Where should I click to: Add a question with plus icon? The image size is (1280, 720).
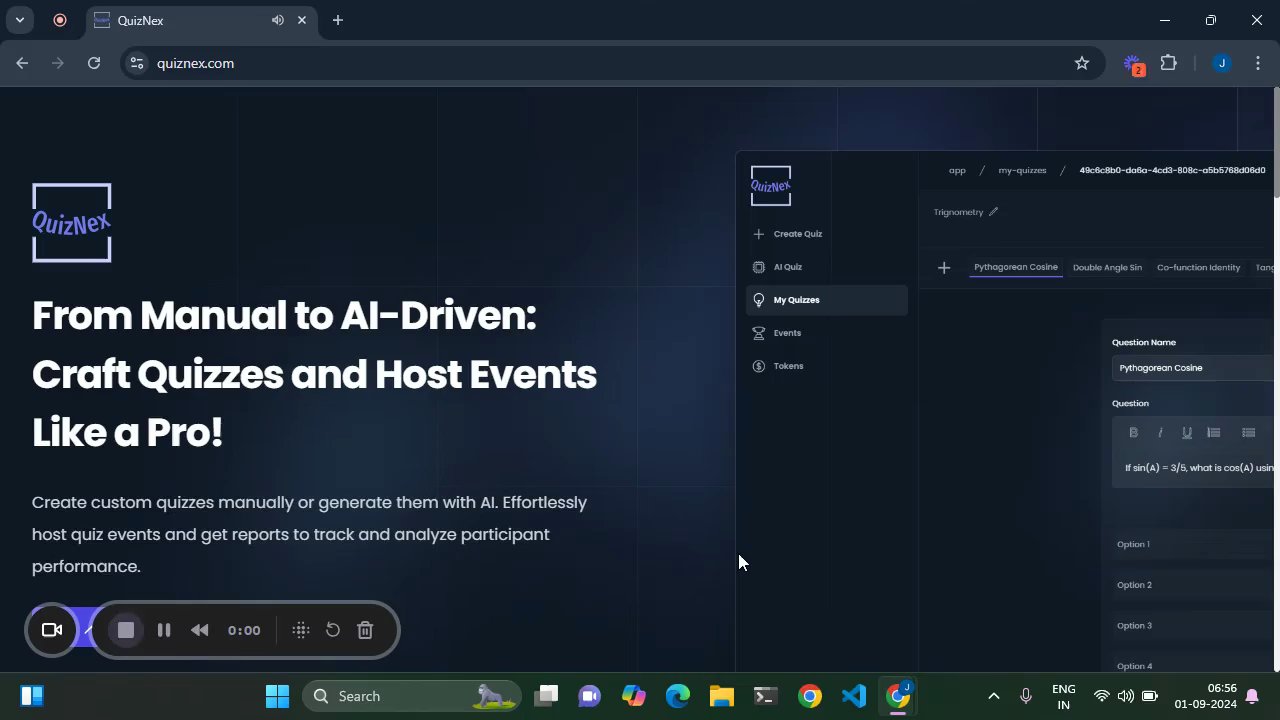944,268
